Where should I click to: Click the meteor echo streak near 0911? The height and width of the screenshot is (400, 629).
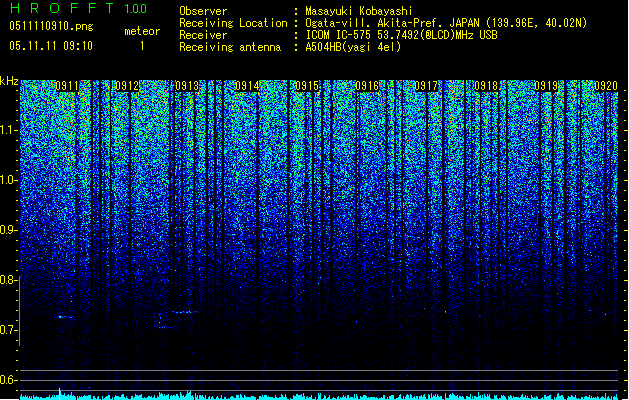tap(65, 317)
